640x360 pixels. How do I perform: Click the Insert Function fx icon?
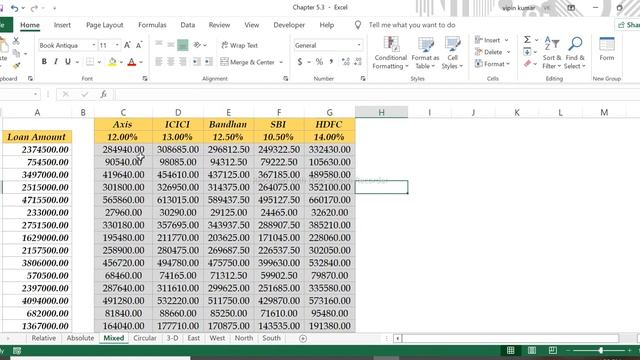[104, 94]
